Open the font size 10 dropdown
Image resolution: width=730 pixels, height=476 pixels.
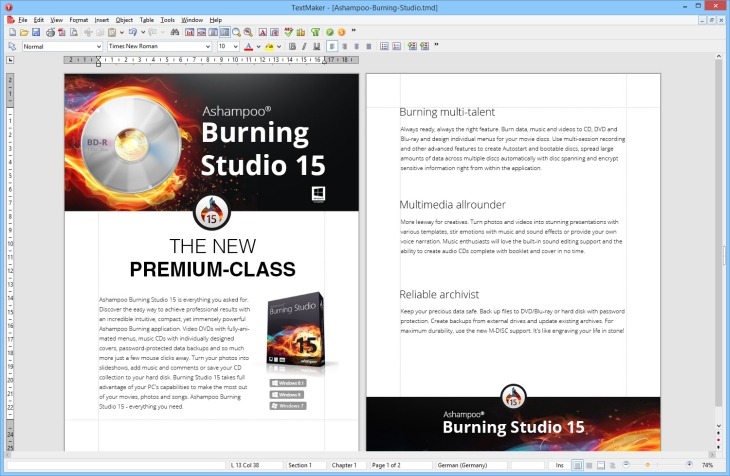(236, 46)
